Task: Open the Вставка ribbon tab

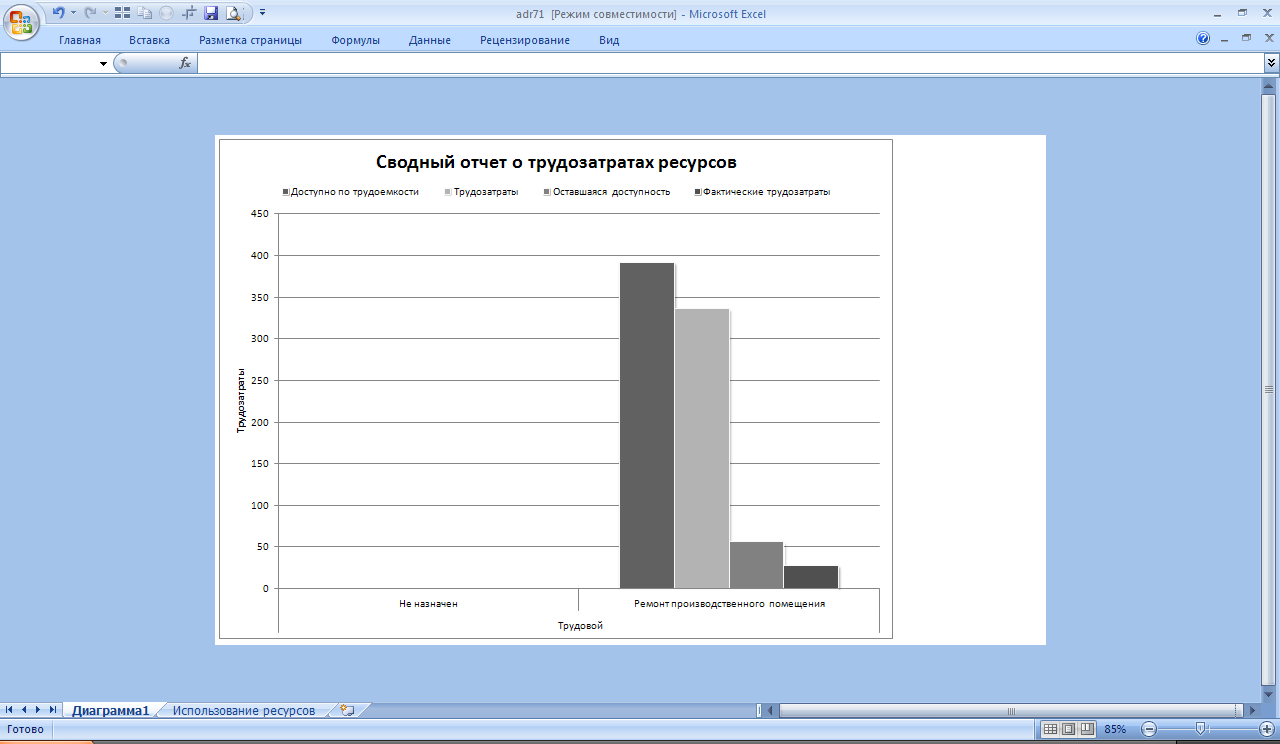Action: [149, 40]
